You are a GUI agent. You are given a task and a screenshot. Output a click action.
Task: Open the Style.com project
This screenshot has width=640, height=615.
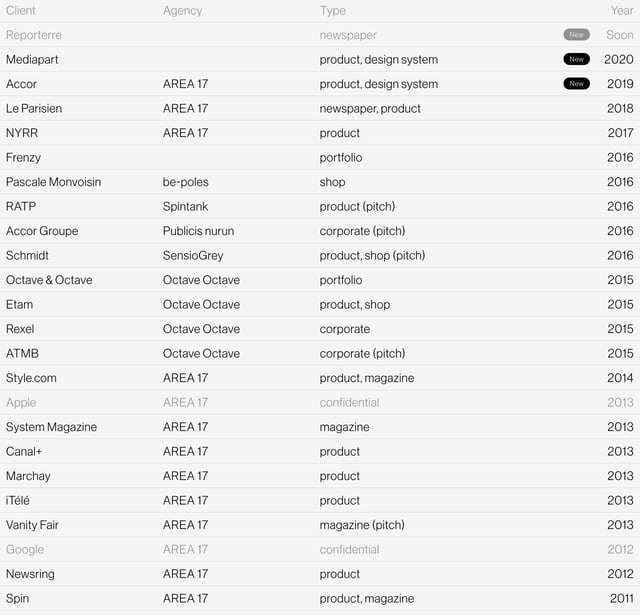pyautogui.click(x=33, y=378)
